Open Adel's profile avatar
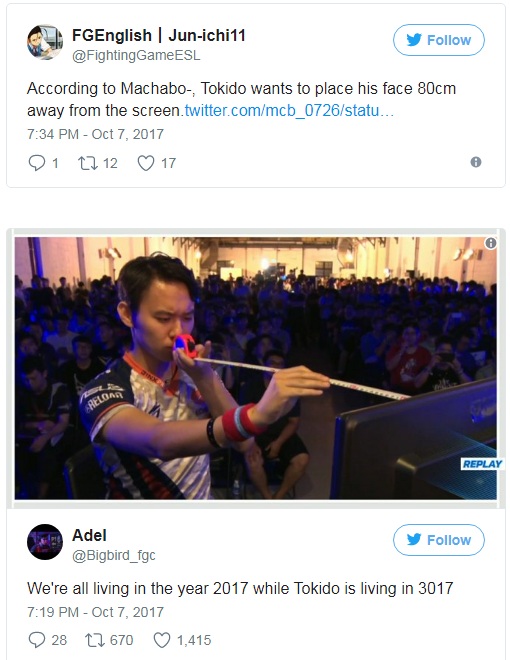Viewport: 510px width, 660px height. (x=45, y=542)
